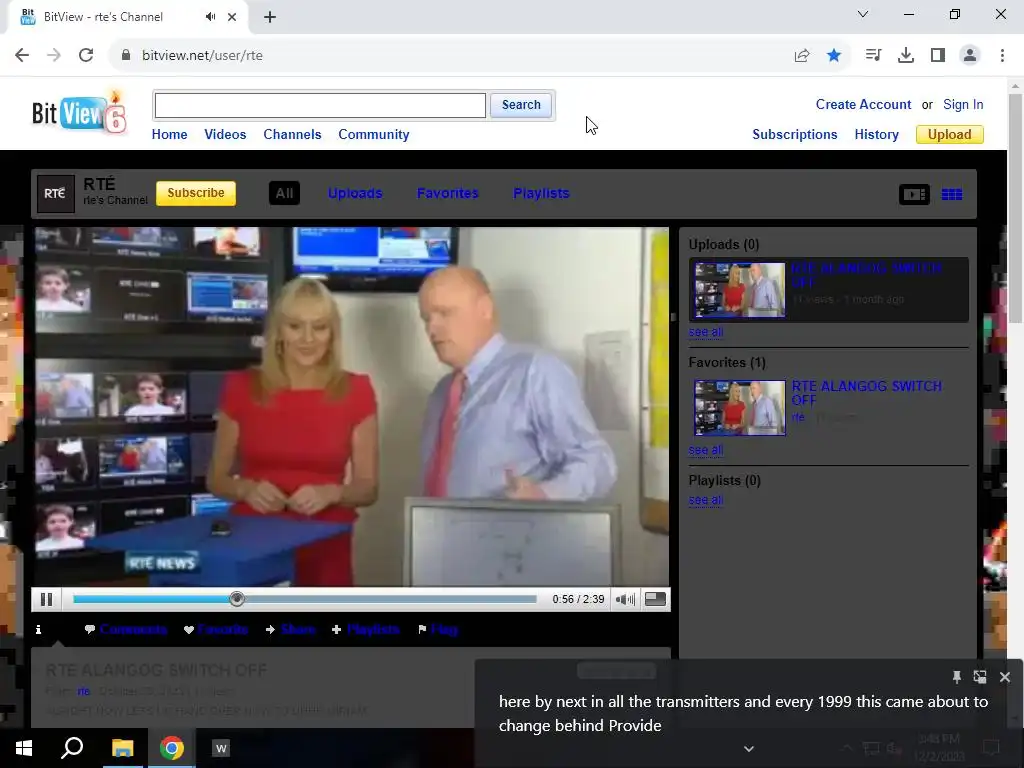The width and height of the screenshot is (1024, 768).
Task: Add video to Favorites below player
Action: point(216,630)
